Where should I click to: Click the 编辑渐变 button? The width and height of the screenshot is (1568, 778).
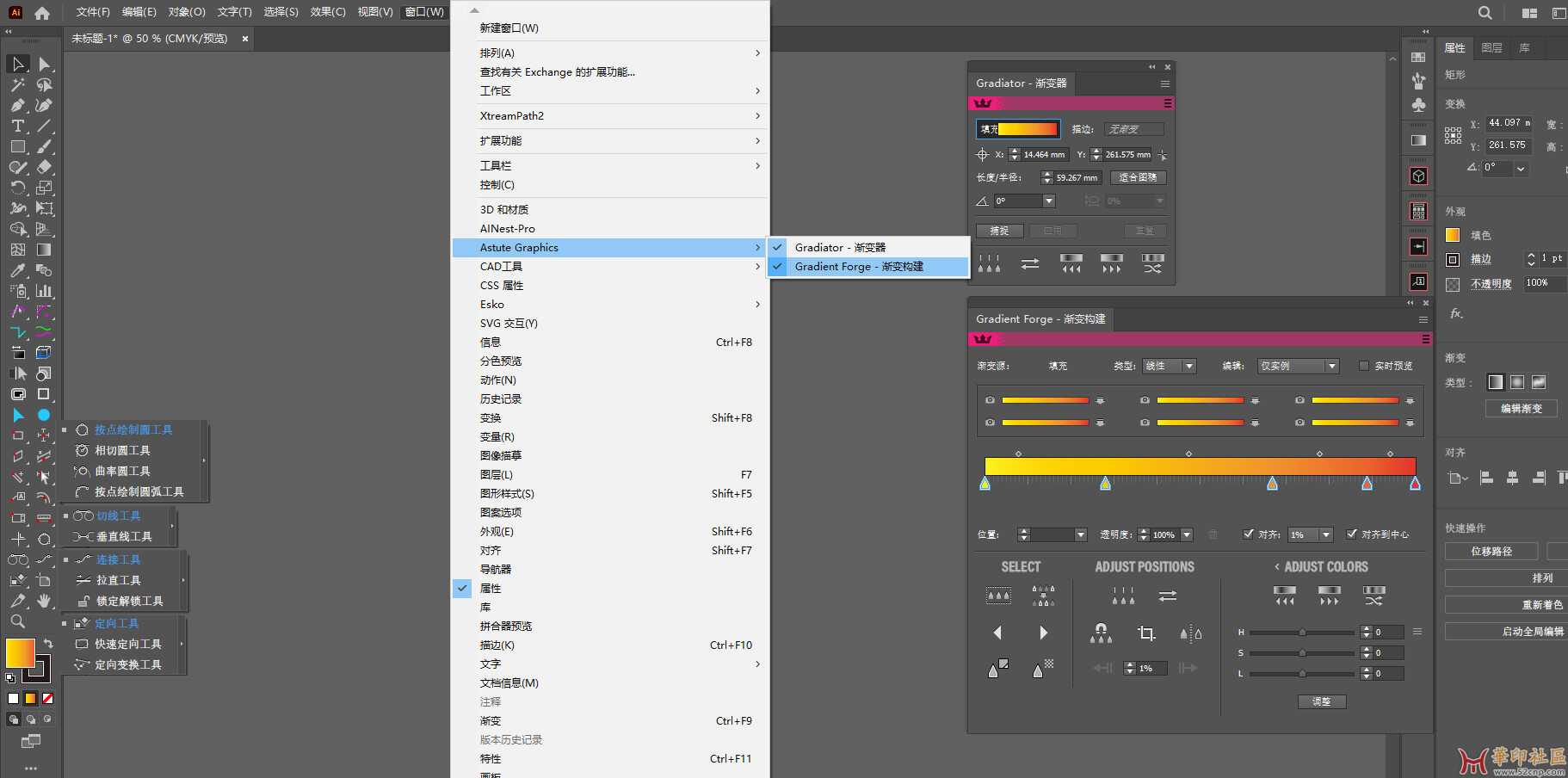1522,409
